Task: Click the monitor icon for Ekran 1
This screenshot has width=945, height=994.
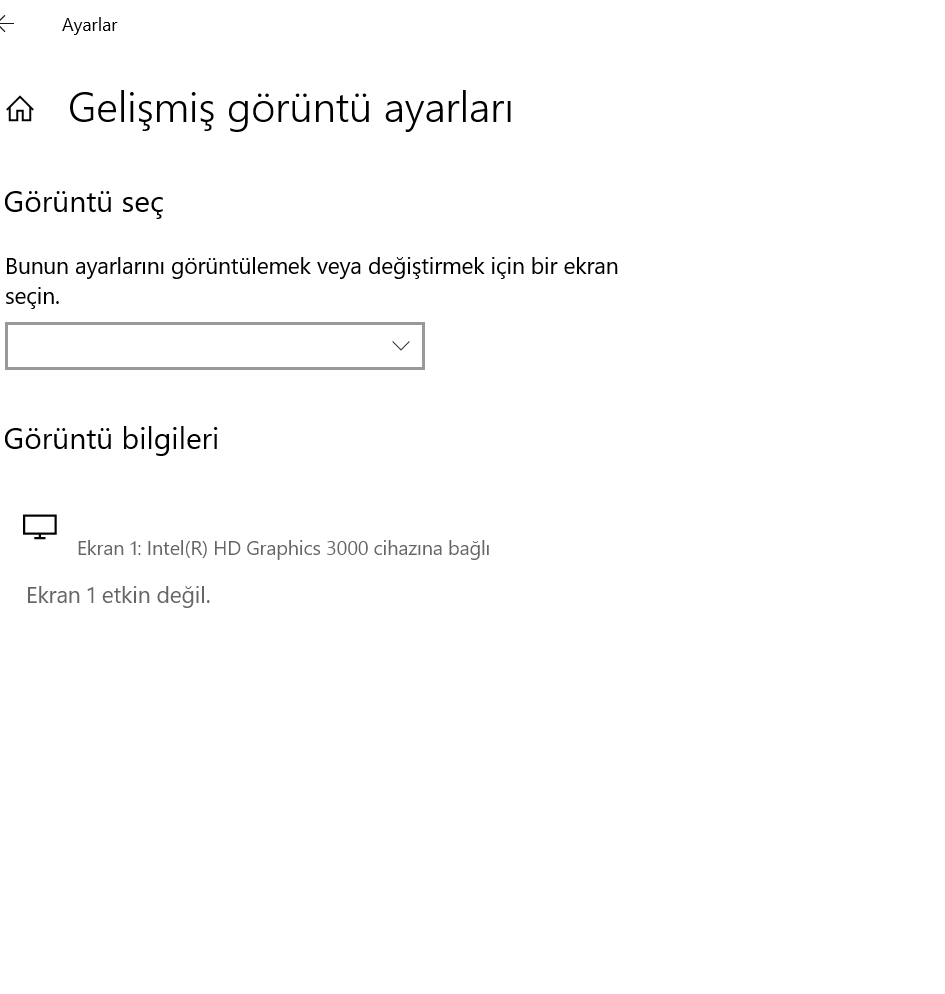Action: (40, 526)
